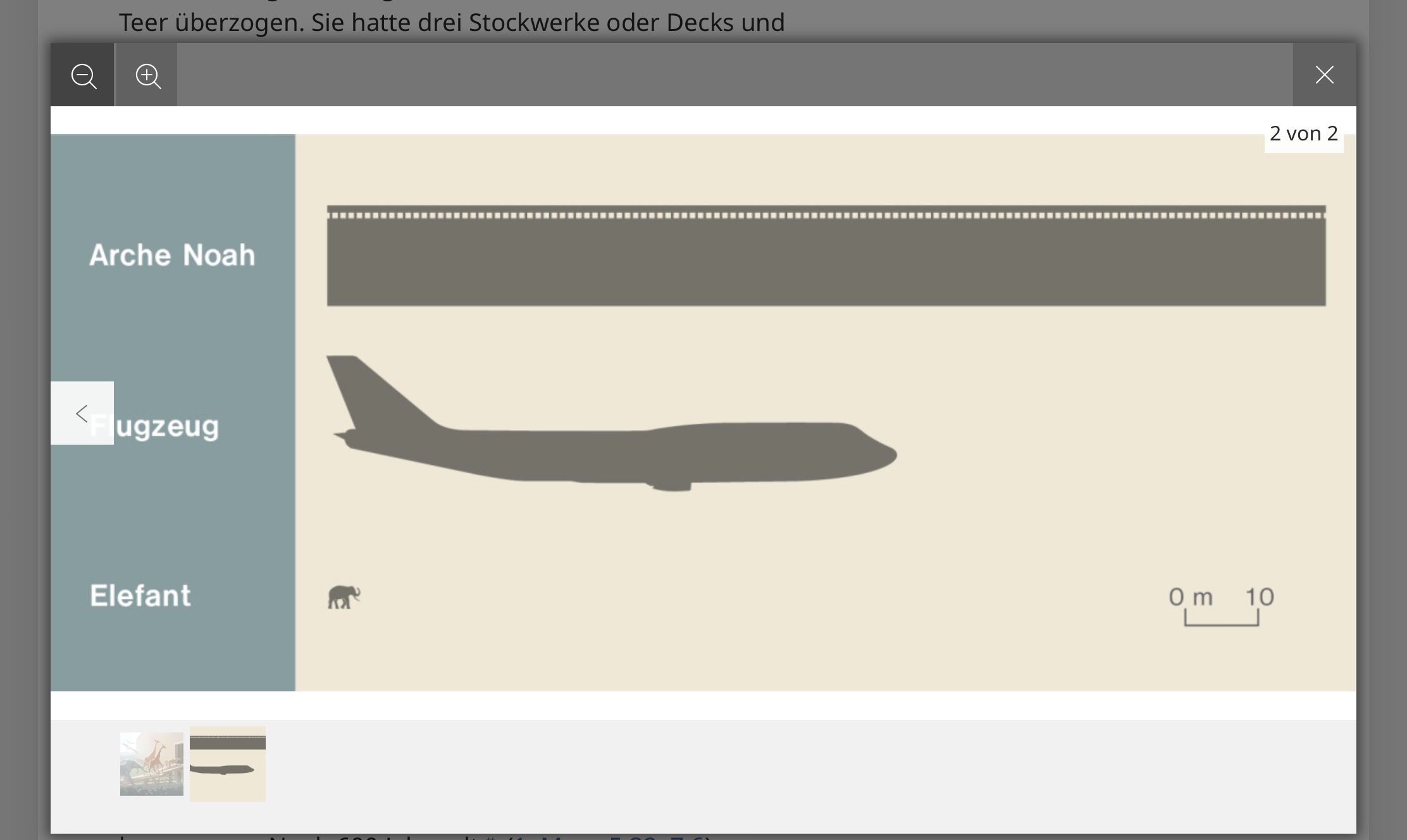Screen dimensions: 1407x840
Task: Open the giraffes thumbnail
Action: [x=152, y=764]
